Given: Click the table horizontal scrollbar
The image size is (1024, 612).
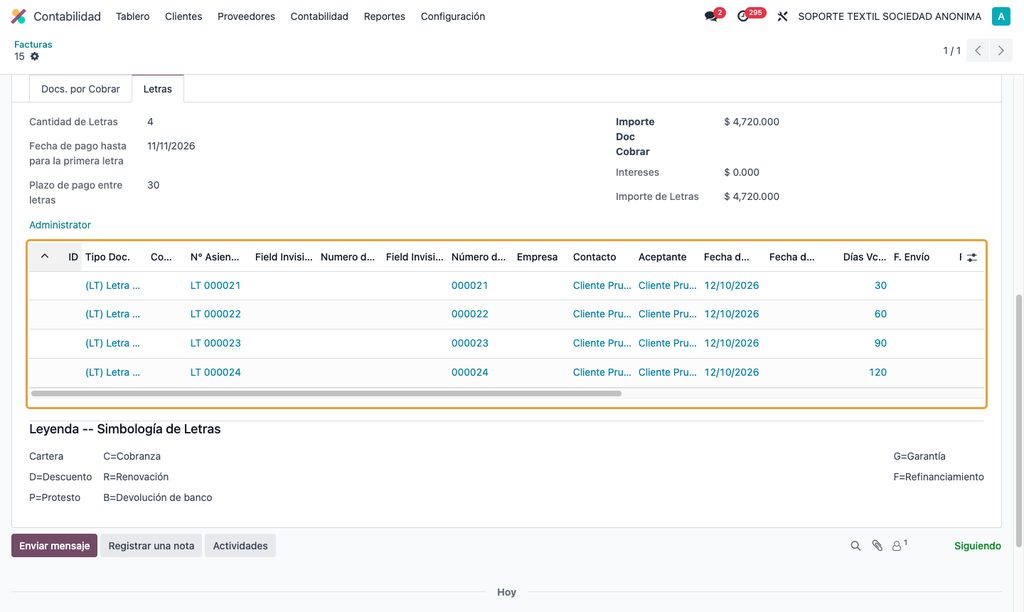Looking at the screenshot, I should [x=327, y=393].
